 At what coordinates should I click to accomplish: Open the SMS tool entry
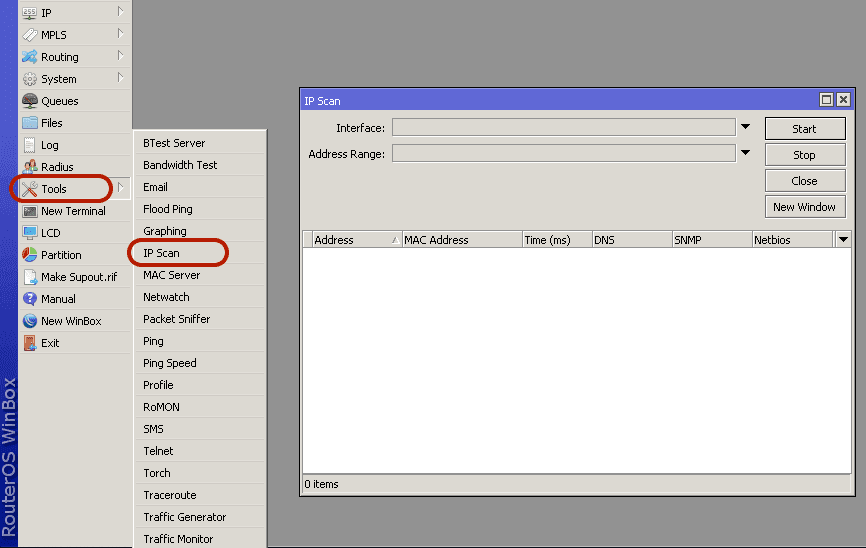(200, 429)
